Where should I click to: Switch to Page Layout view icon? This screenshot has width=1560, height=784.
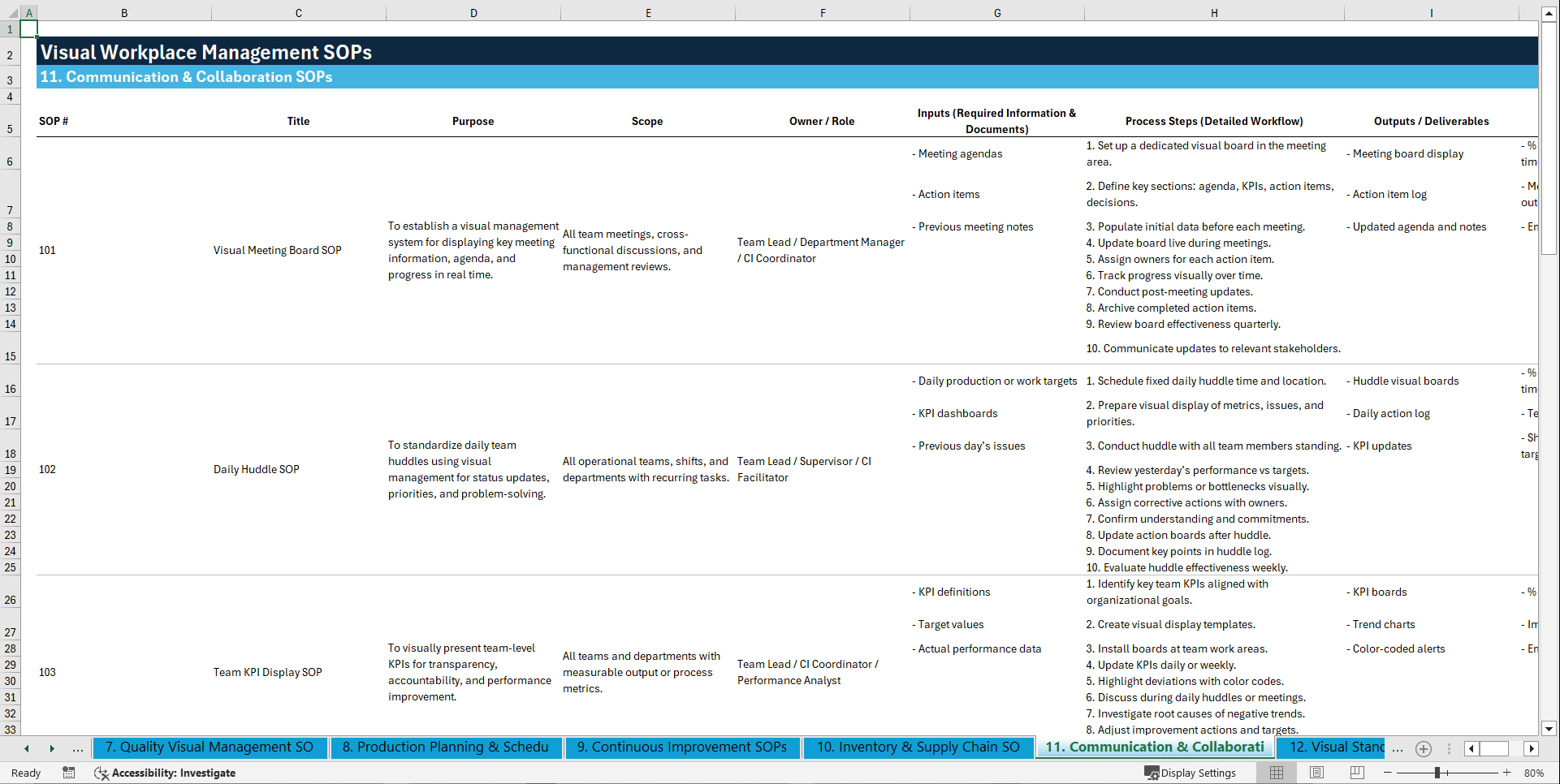pos(1316,773)
